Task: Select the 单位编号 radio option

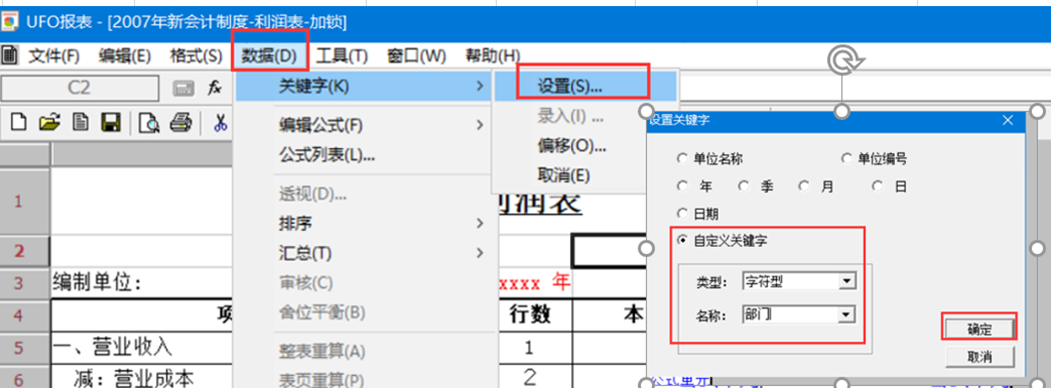Action: click(x=847, y=159)
